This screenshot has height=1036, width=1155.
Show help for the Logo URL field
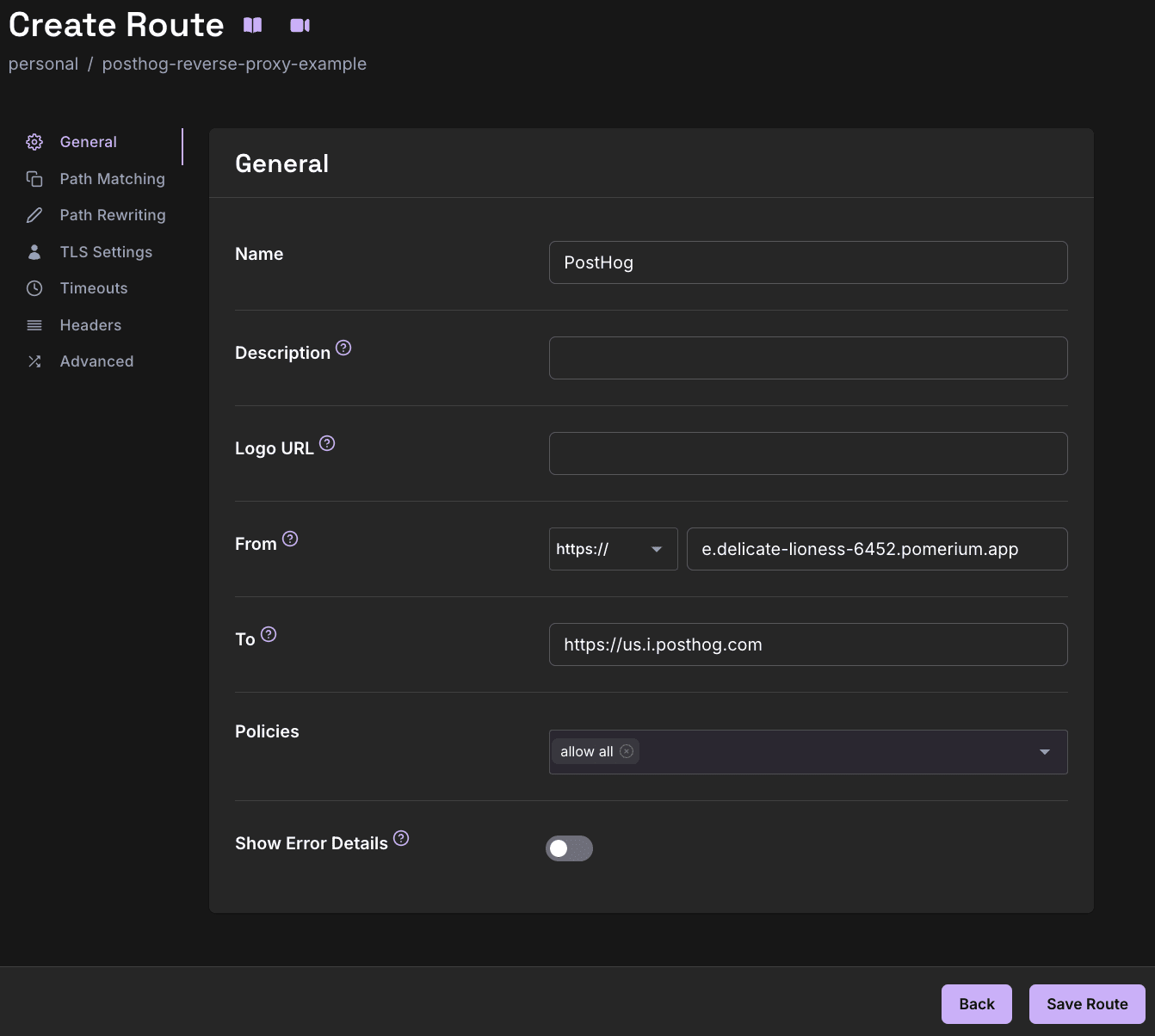point(327,443)
